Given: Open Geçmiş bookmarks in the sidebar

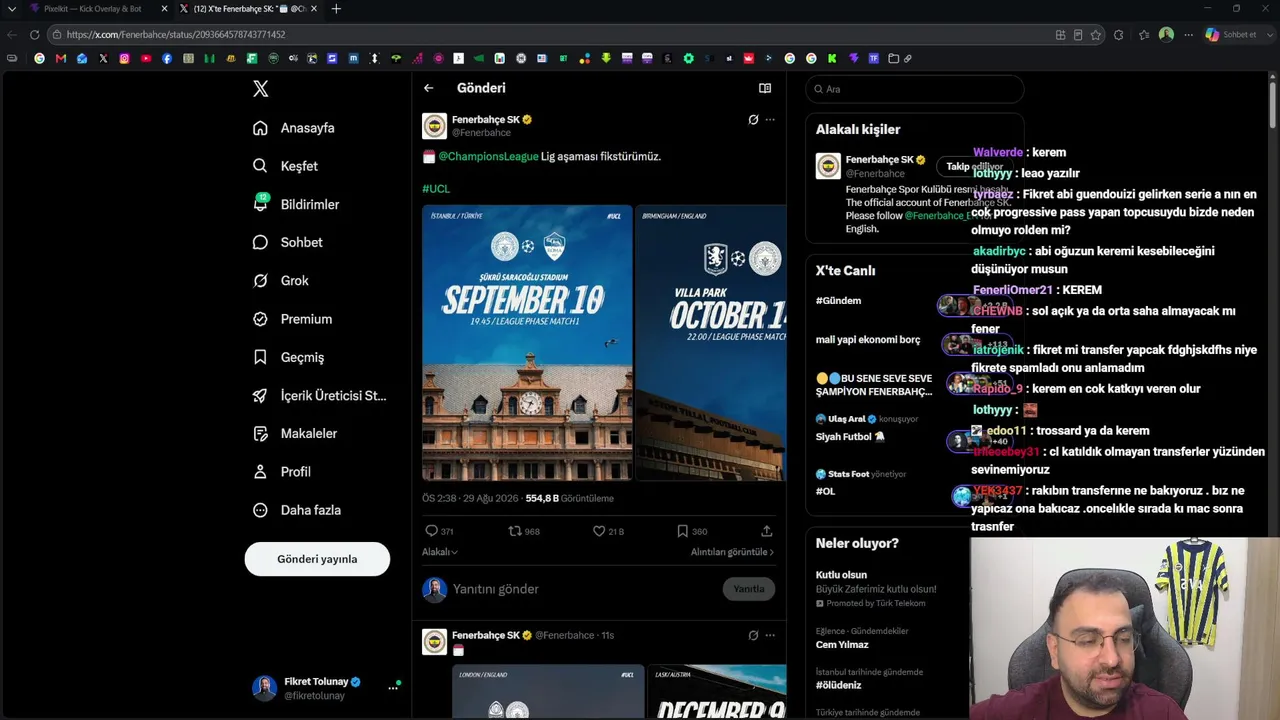Looking at the screenshot, I should 288,357.
